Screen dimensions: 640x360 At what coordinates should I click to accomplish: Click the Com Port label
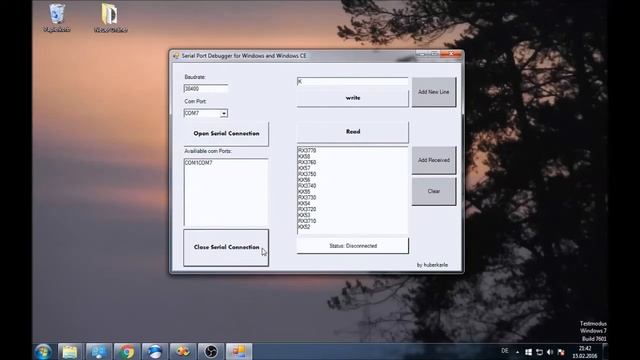click(x=195, y=102)
